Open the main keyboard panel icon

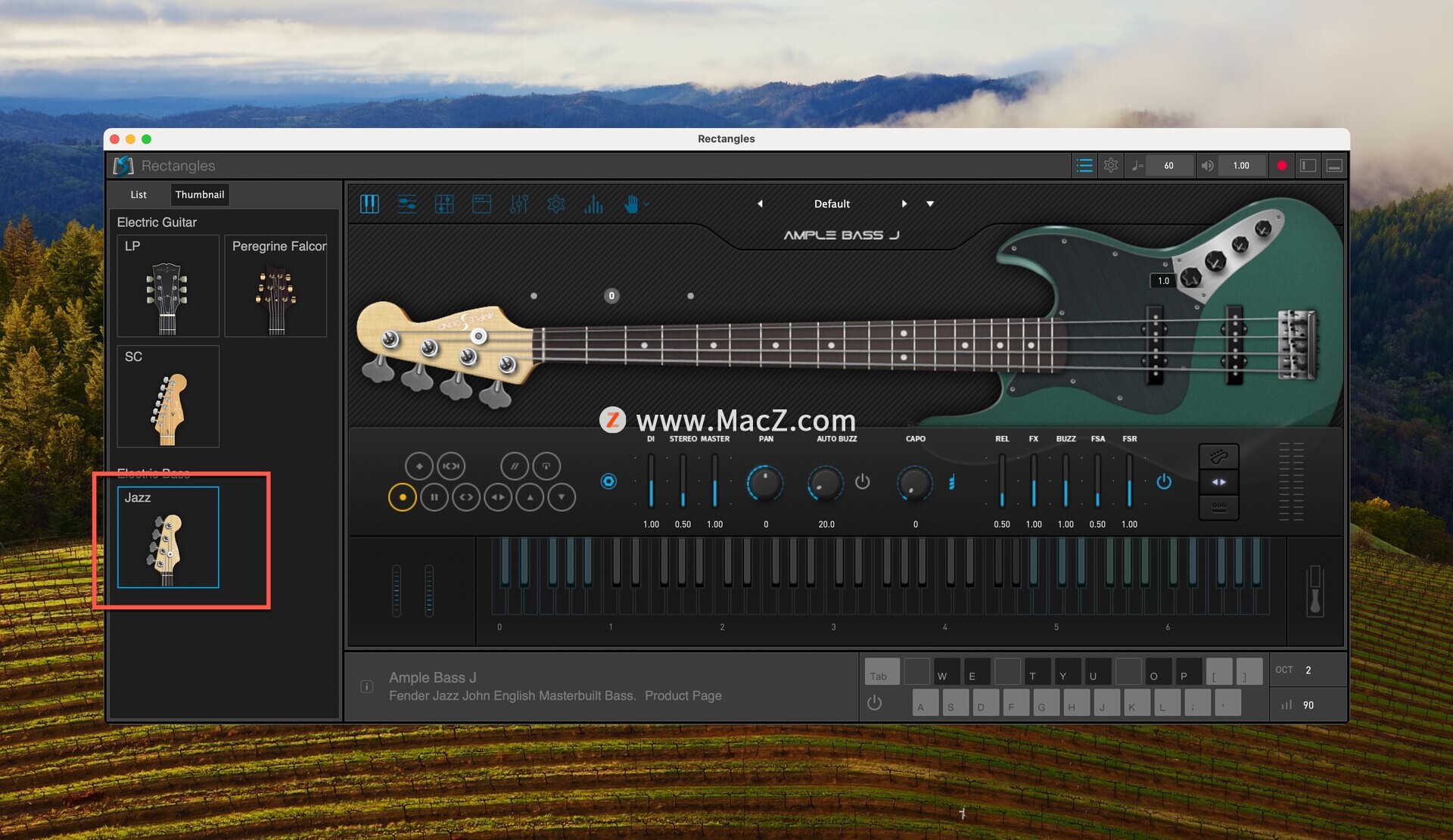(369, 204)
